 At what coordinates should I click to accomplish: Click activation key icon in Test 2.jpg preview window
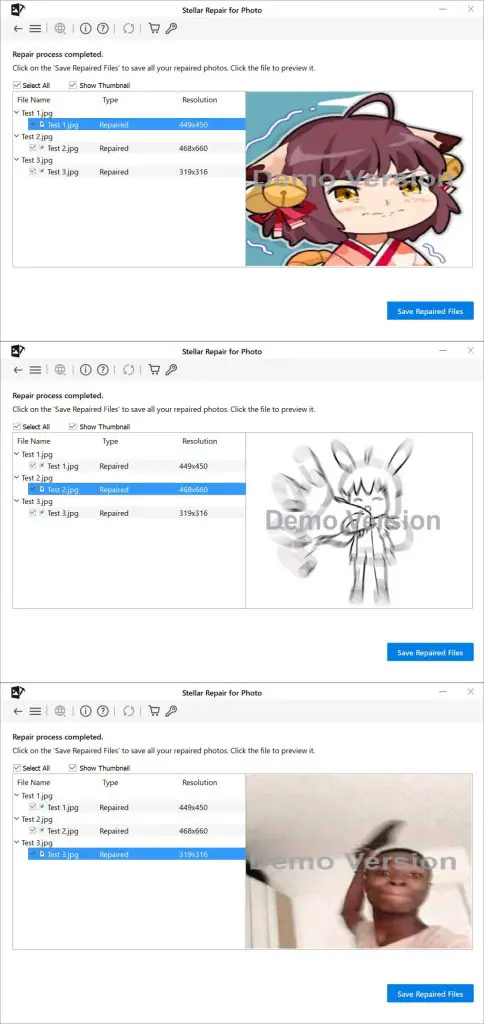pos(171,369)
